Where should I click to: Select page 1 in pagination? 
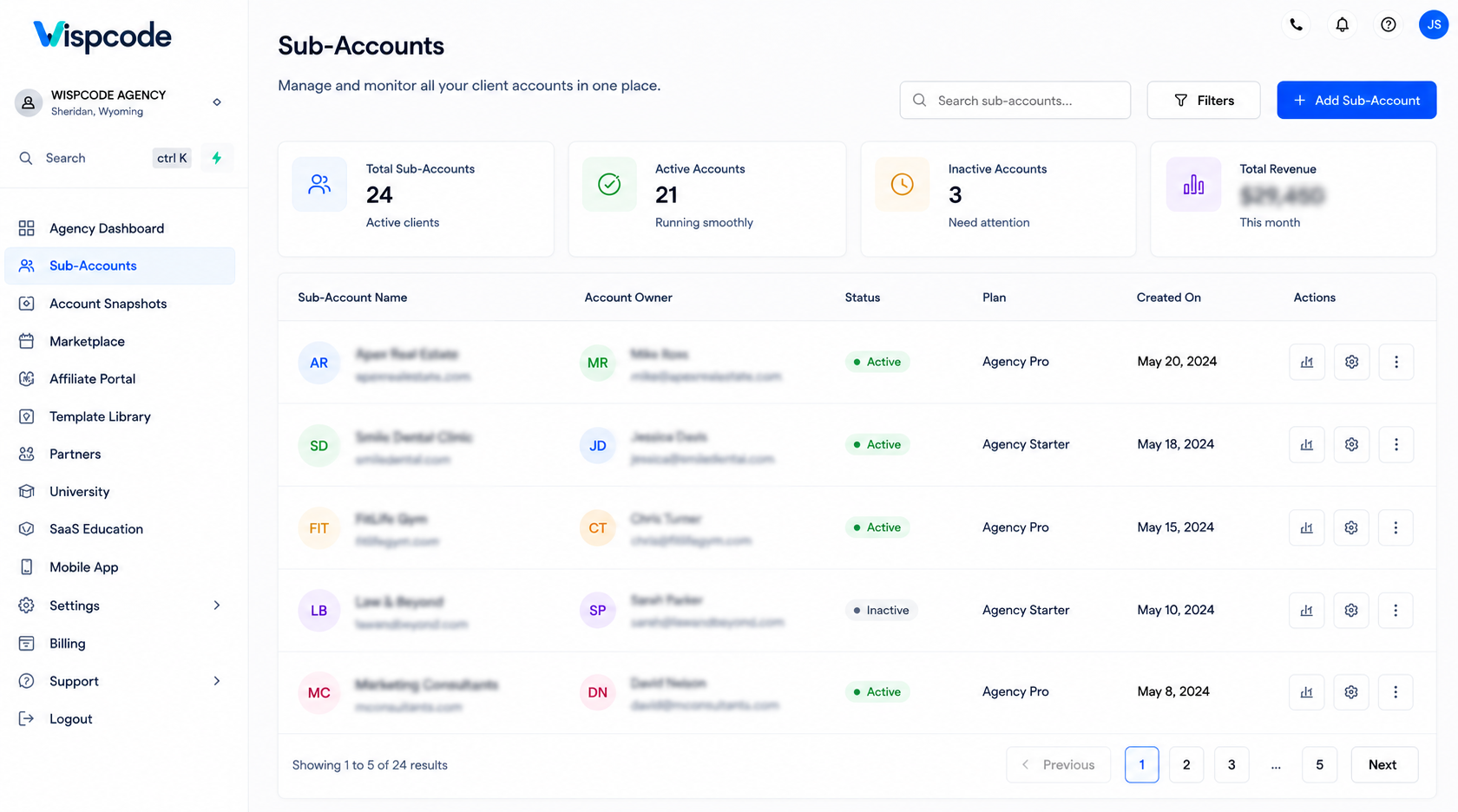click(1141, 764)
